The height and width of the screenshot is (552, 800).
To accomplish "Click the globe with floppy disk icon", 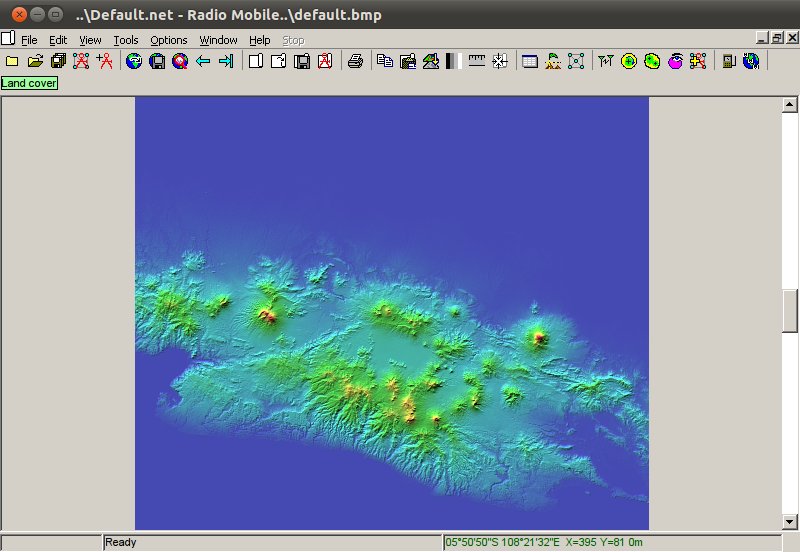I will [x=157, y=62].
